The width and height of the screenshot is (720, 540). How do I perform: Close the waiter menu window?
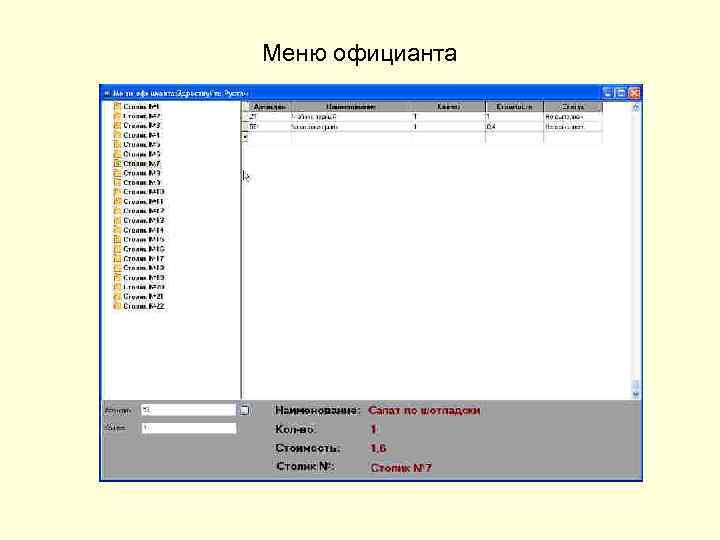click(x=634, y=93)
